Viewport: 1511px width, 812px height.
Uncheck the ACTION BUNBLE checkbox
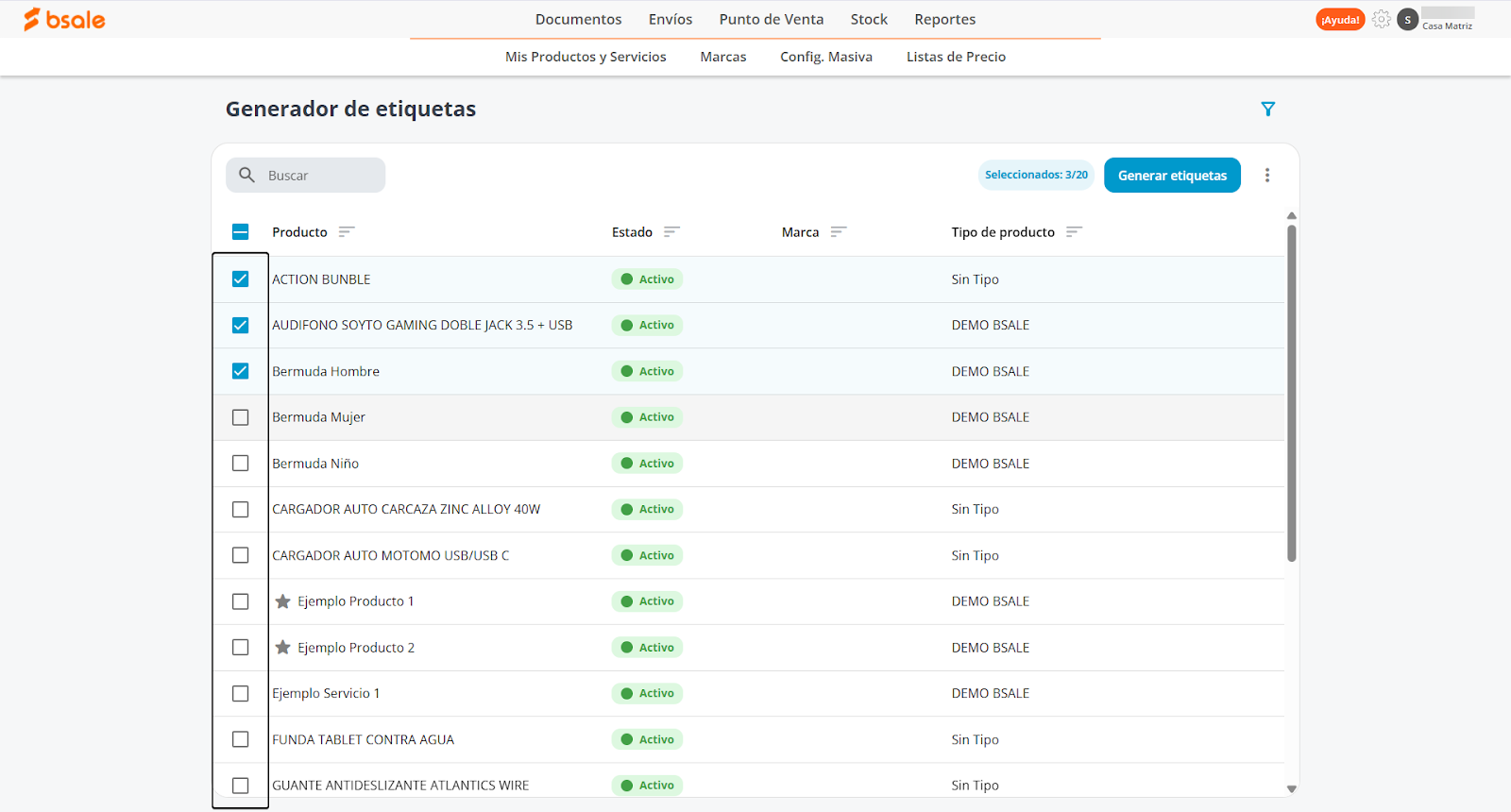click(x=240, y=279)
